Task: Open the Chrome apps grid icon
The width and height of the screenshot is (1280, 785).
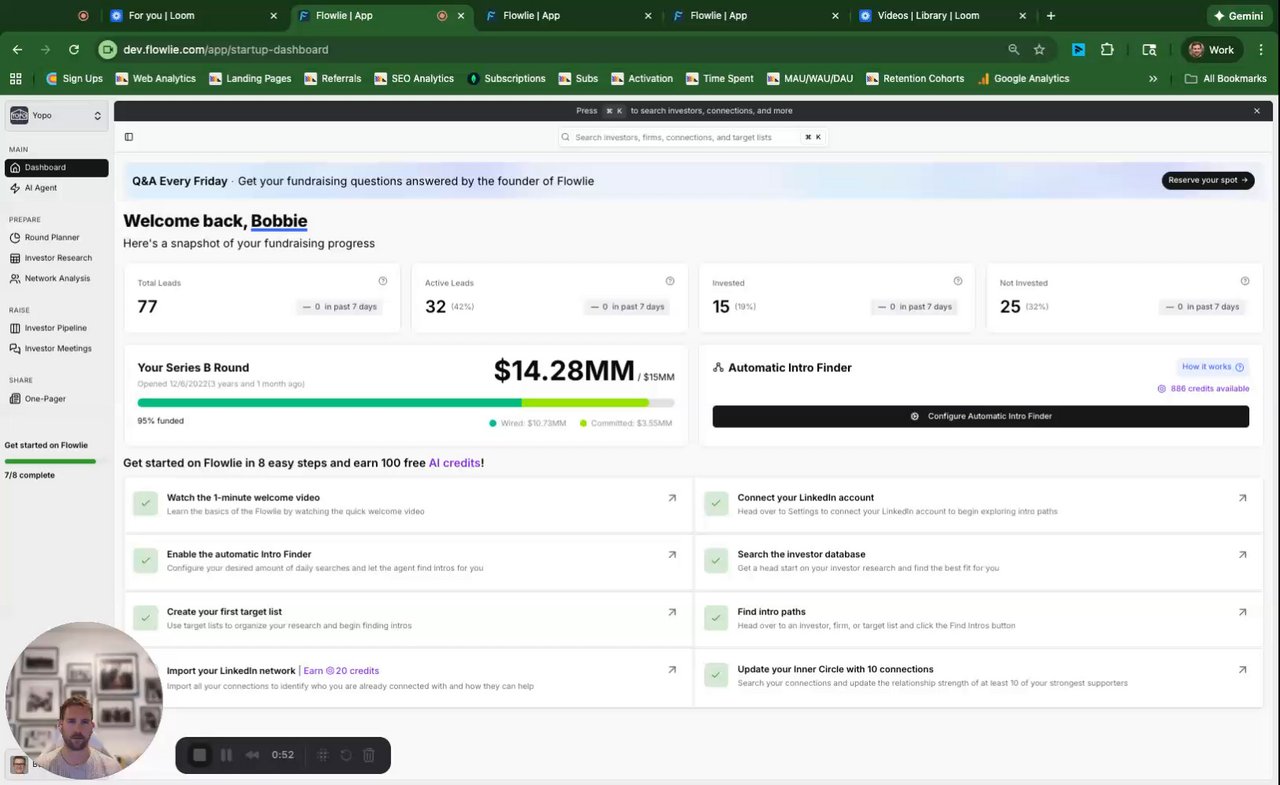Action: pos(15,78)
